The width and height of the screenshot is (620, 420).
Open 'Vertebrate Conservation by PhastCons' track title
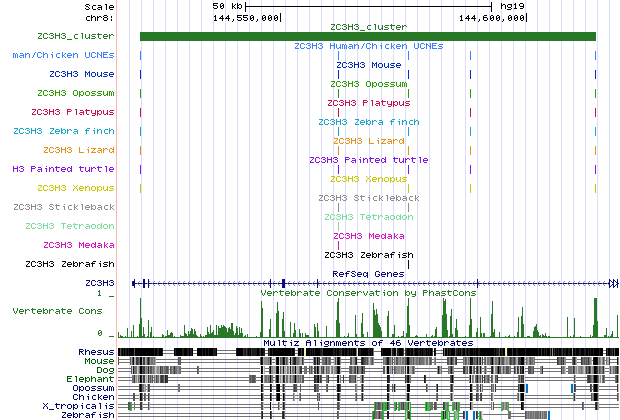coord(368,293)
